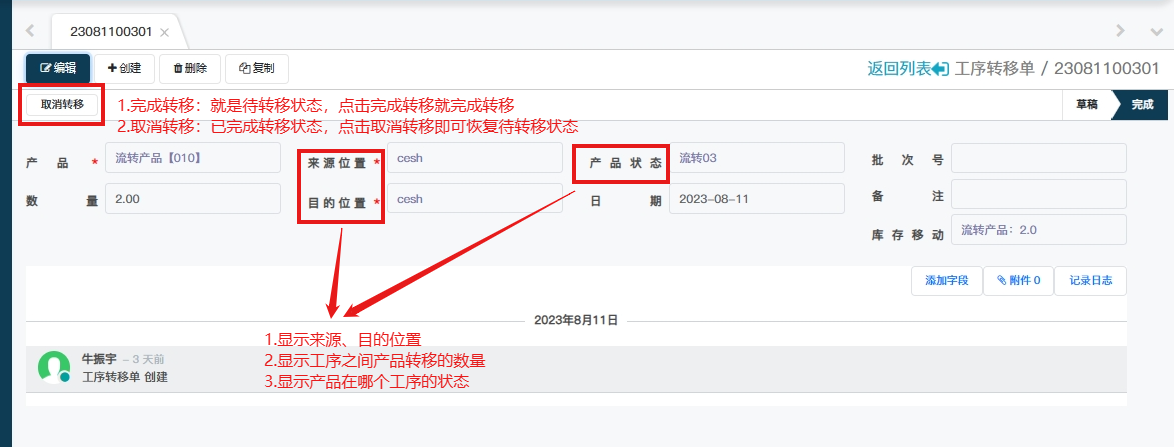Click the 创建 create button

[x=124, y=68]
